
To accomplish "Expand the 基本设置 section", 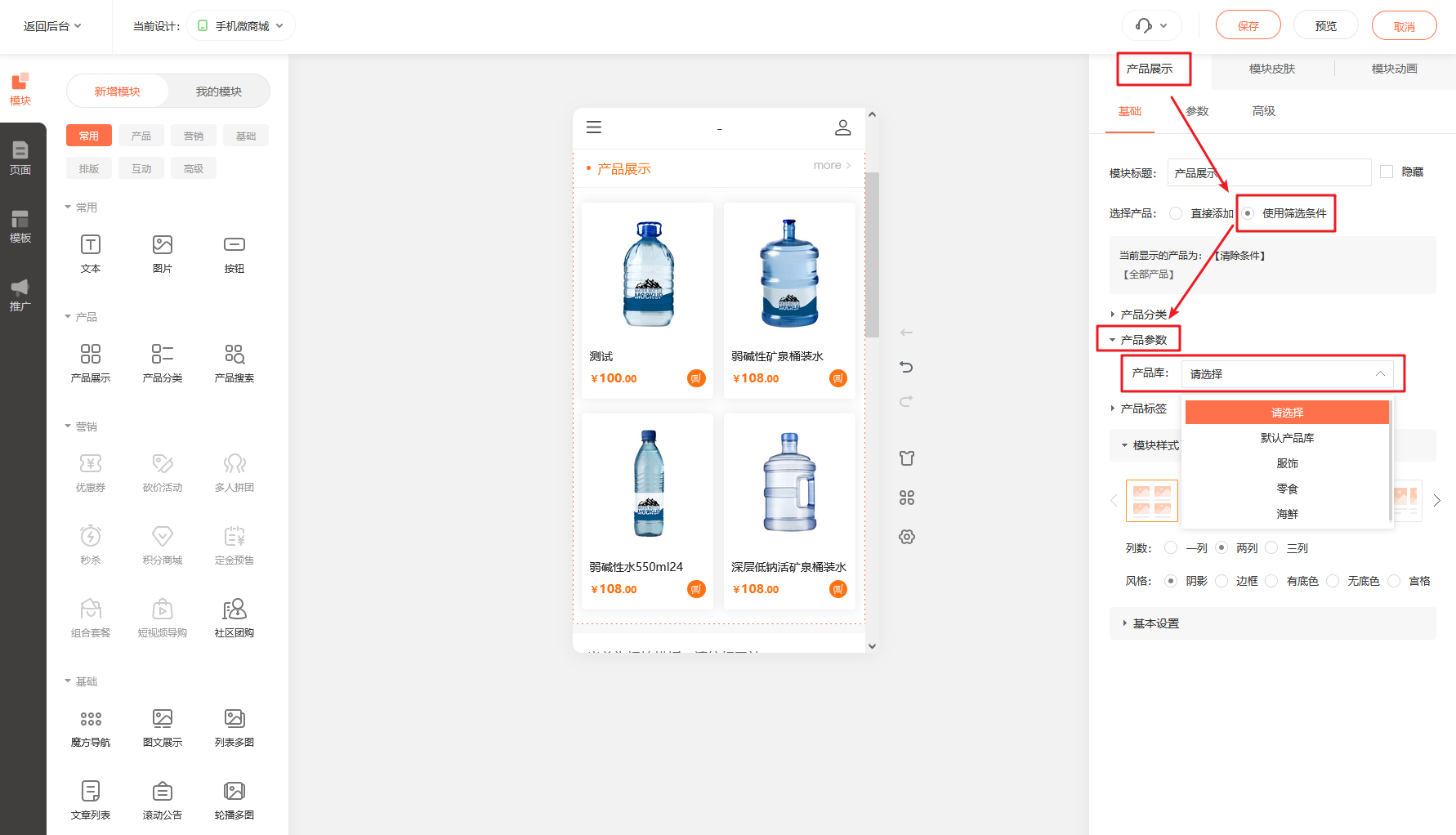I will [1273, 623].
